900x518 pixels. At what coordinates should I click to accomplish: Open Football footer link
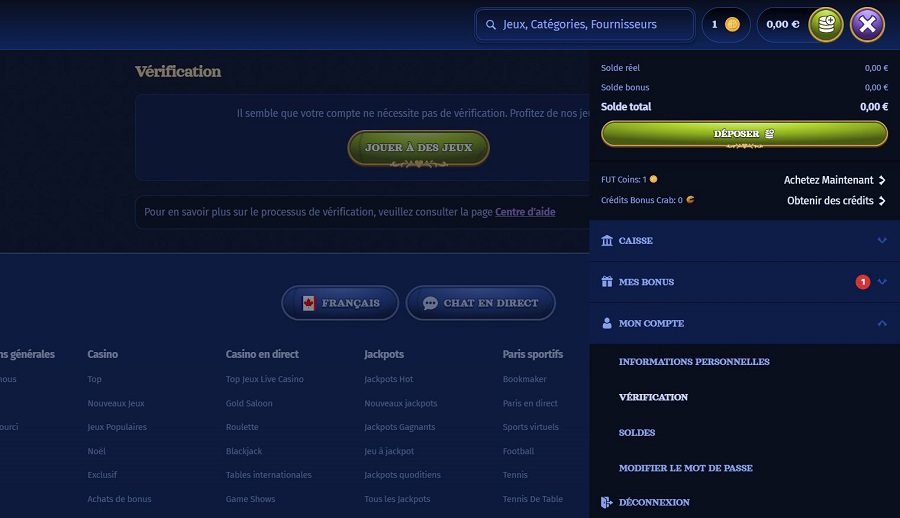tap(518, 451)
